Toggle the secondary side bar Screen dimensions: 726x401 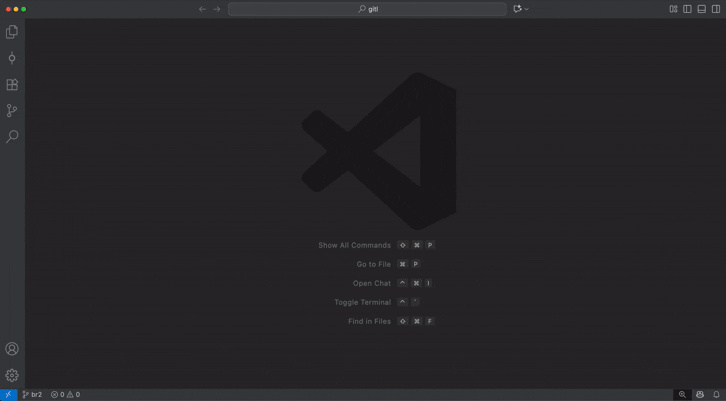715,9
